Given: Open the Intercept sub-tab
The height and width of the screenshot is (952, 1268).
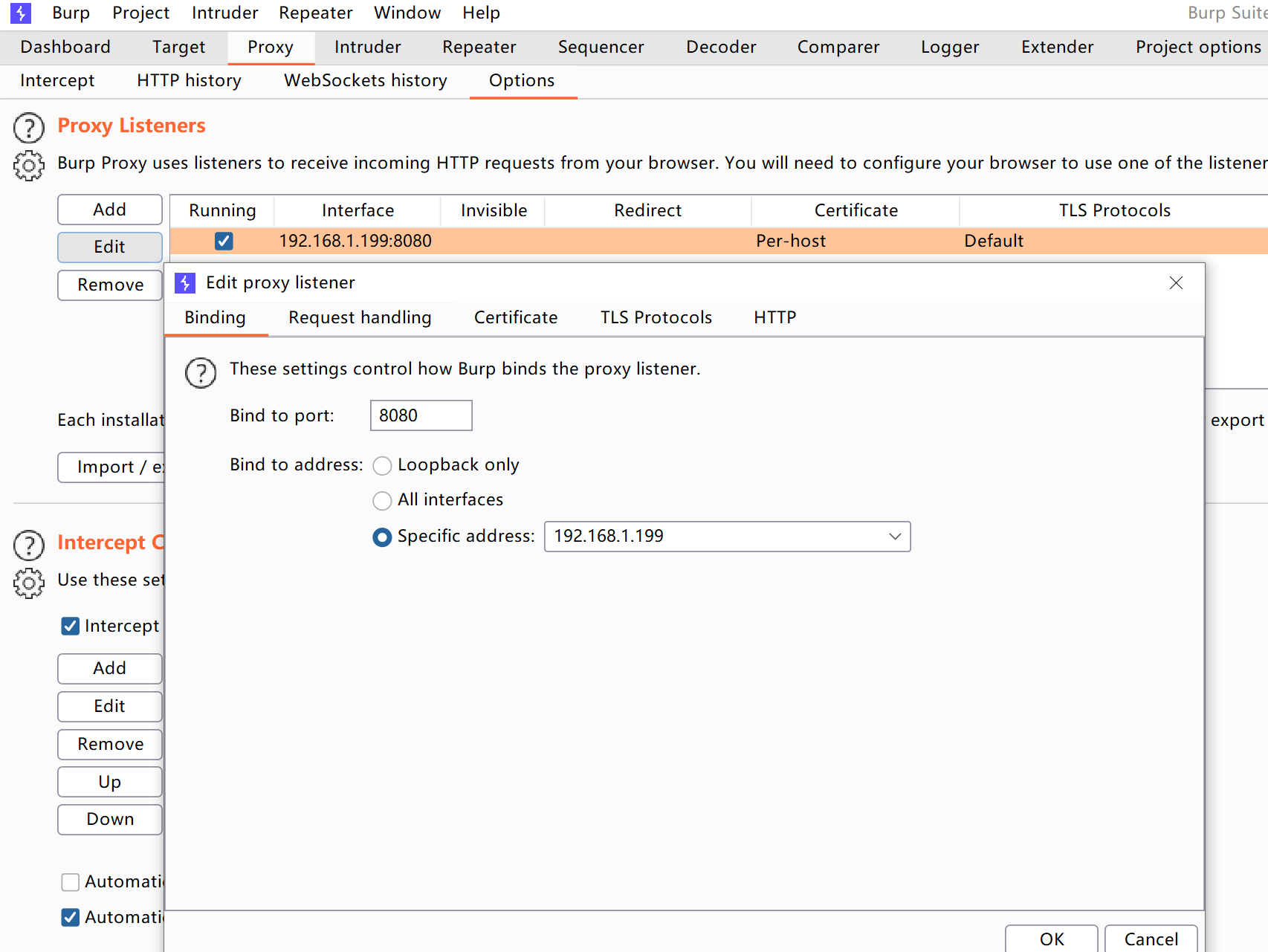Looking at the screenshot, I should pyautogui.click(x=57, y=80).
